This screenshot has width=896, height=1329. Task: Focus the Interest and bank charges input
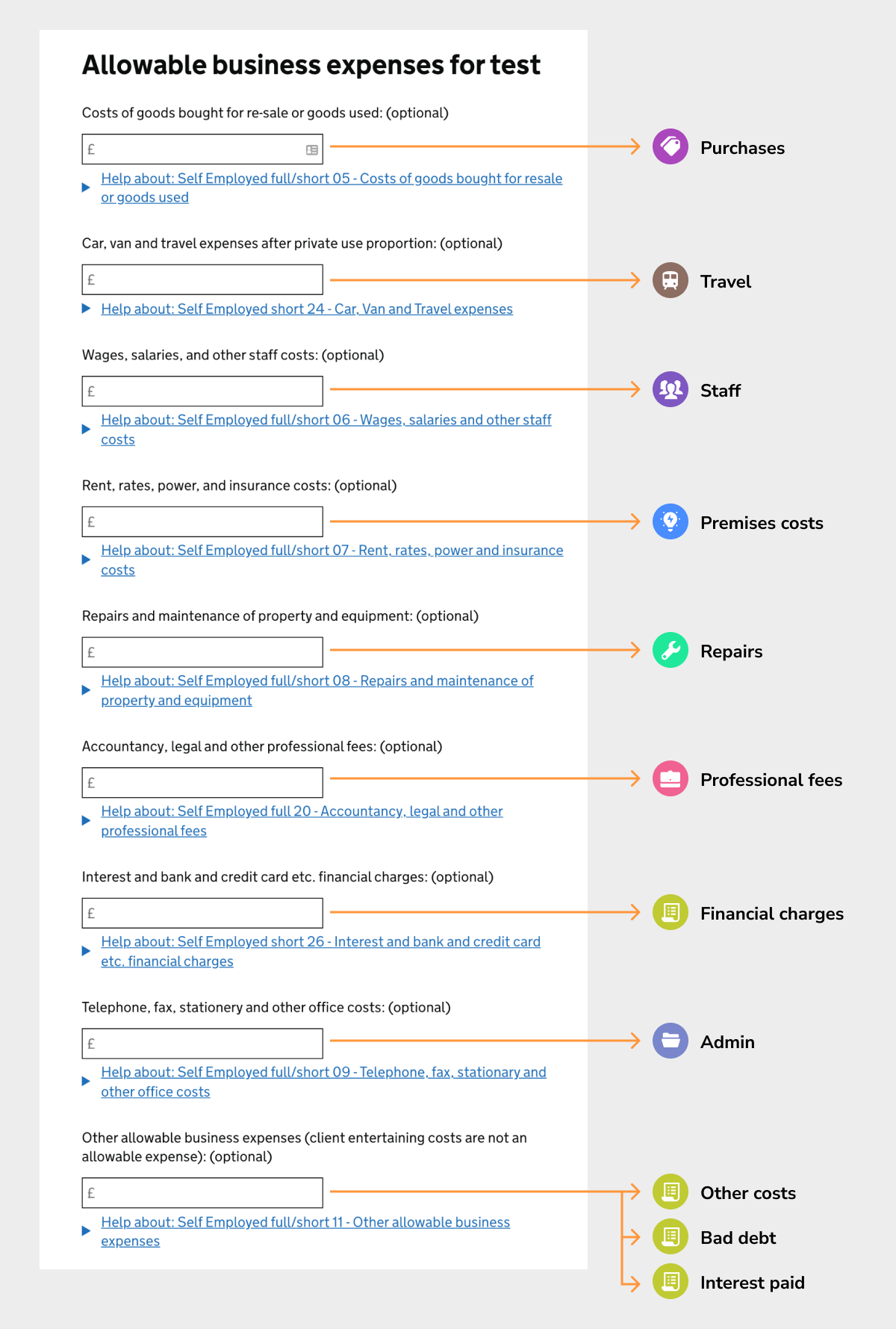[202, 913]
